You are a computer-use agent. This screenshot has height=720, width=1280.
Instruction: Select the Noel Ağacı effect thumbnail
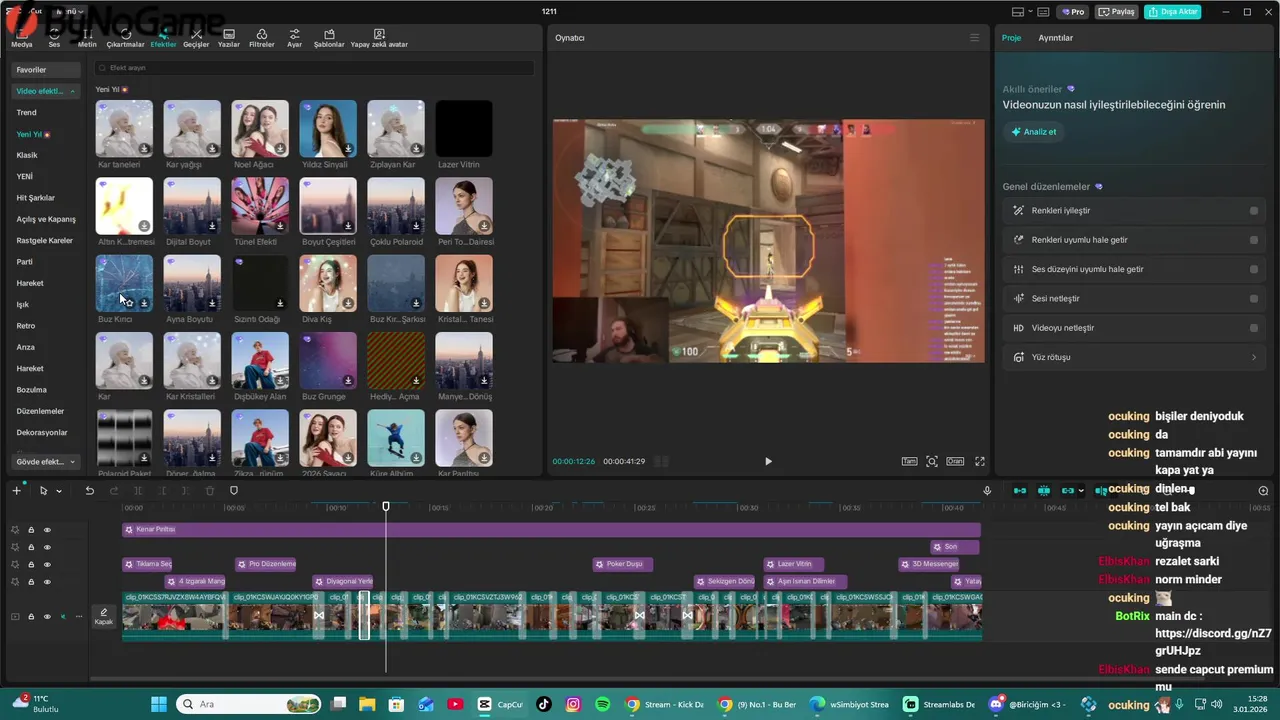(x=260, y=128)
